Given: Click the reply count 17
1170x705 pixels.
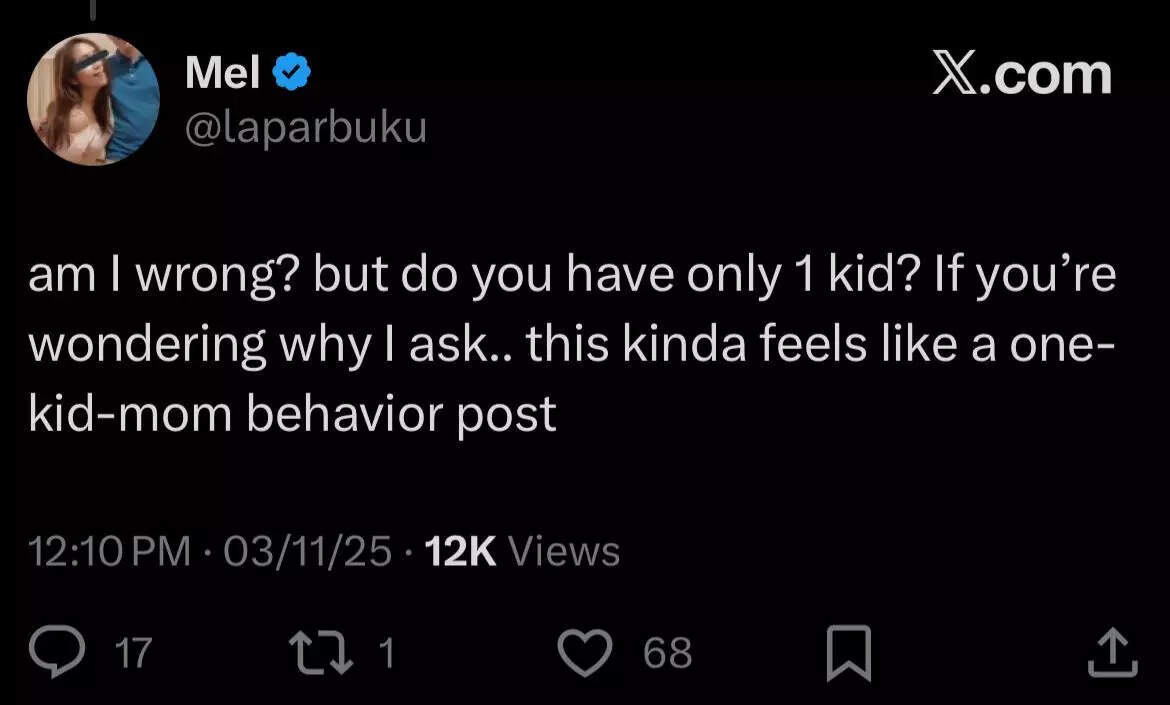Looking at the screenshot, I should (x=133, y=654).
